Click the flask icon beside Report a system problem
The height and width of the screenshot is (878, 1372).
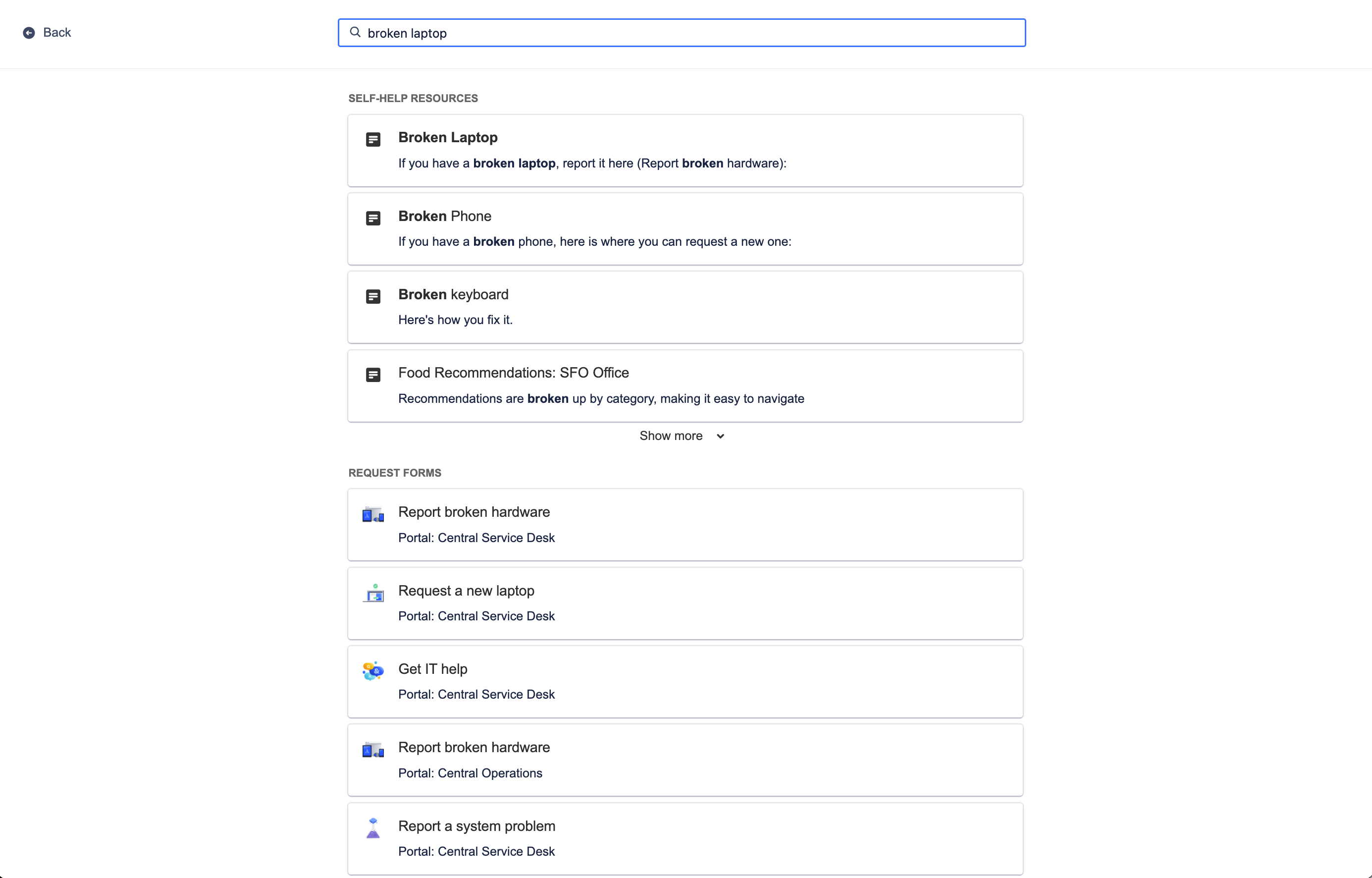tap(373, 828)
